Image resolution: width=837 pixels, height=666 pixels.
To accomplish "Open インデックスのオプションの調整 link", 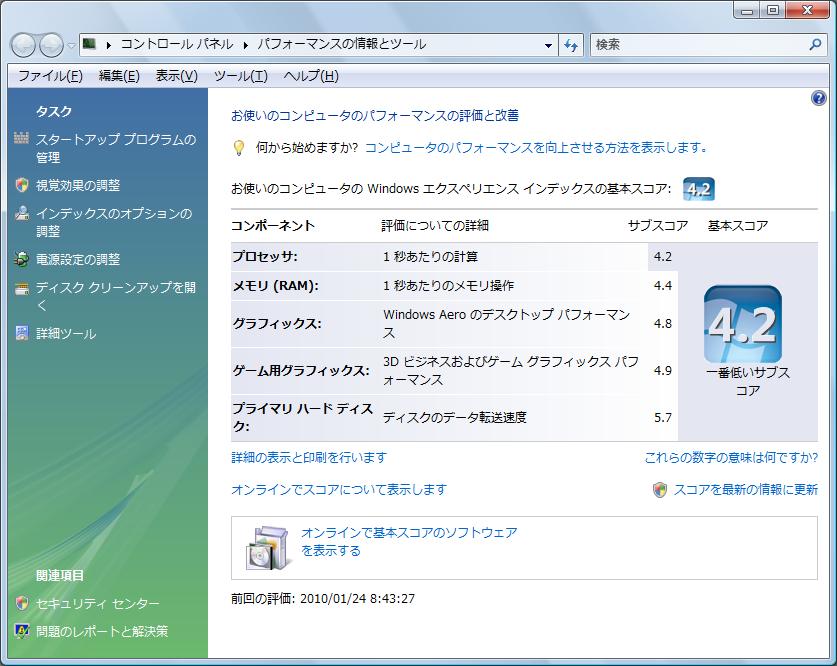I will click(114, 222).
